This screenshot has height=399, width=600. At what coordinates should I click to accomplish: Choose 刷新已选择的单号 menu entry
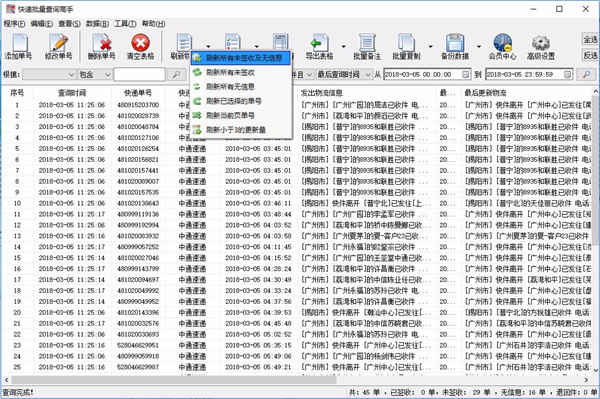coord(241,101)
